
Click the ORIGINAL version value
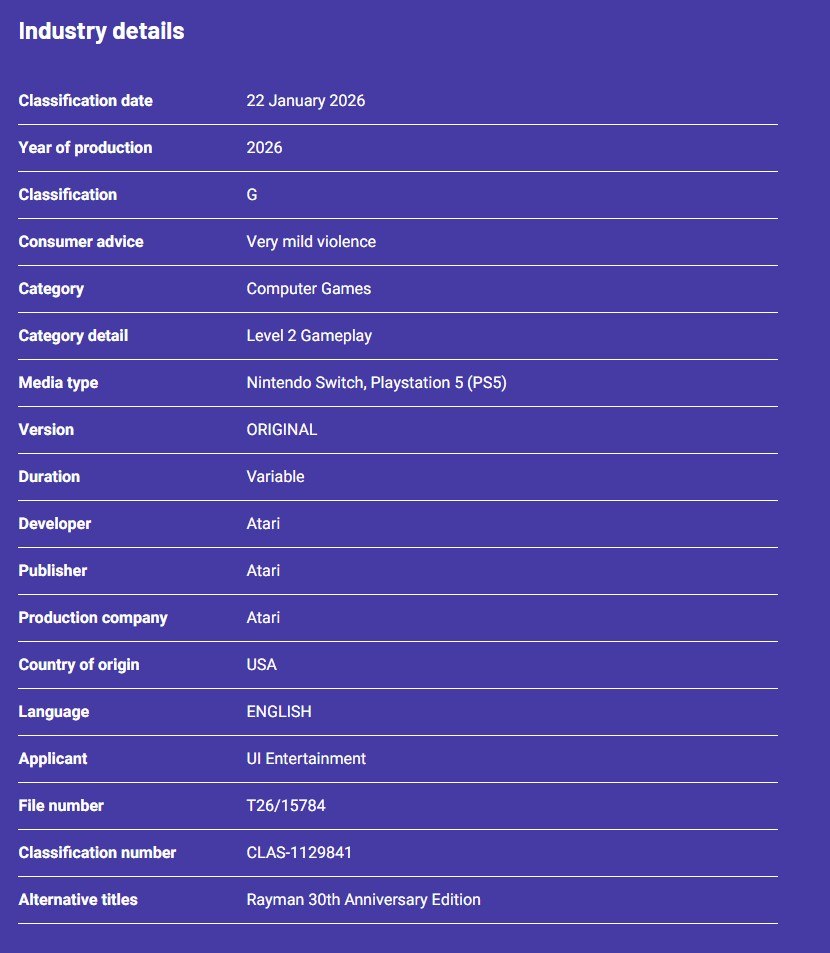(x=281, y=430)
